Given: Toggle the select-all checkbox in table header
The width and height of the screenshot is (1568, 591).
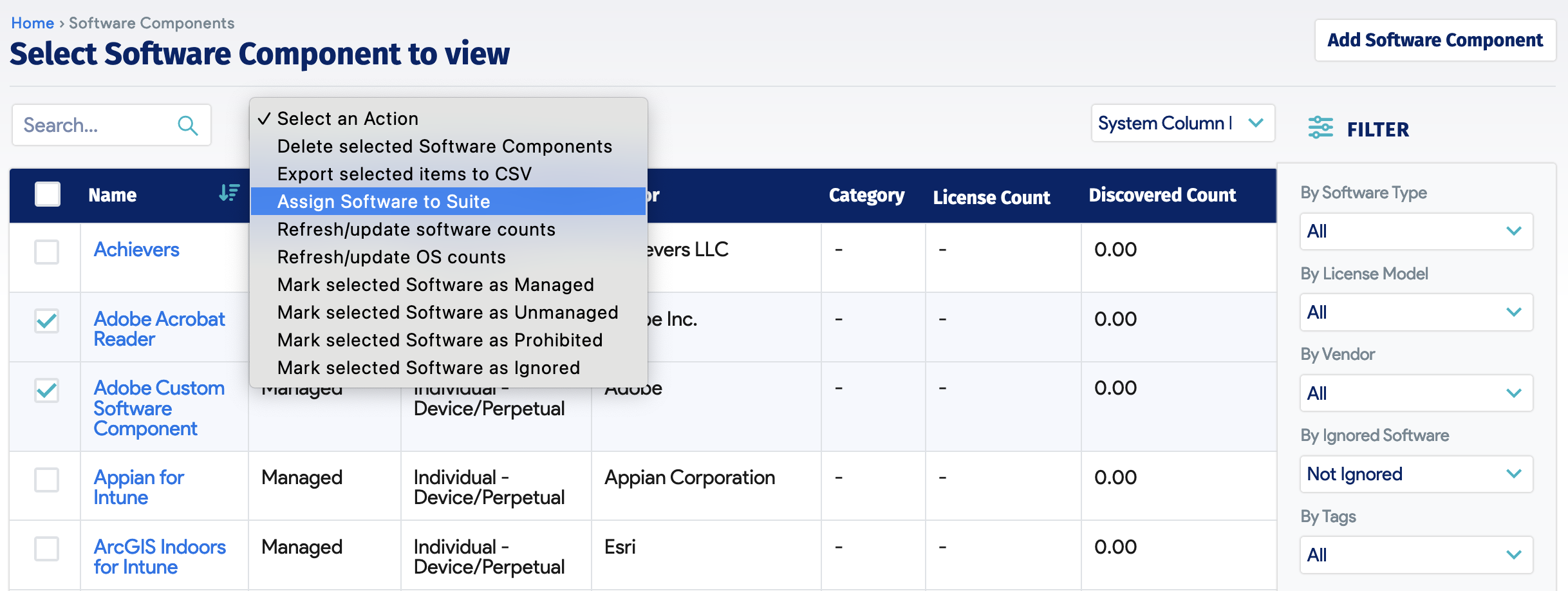Looking at the screenshot, I should point(47,193).
